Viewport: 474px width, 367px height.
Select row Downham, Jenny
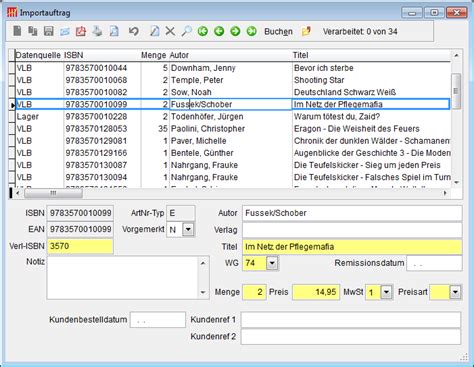232,68
